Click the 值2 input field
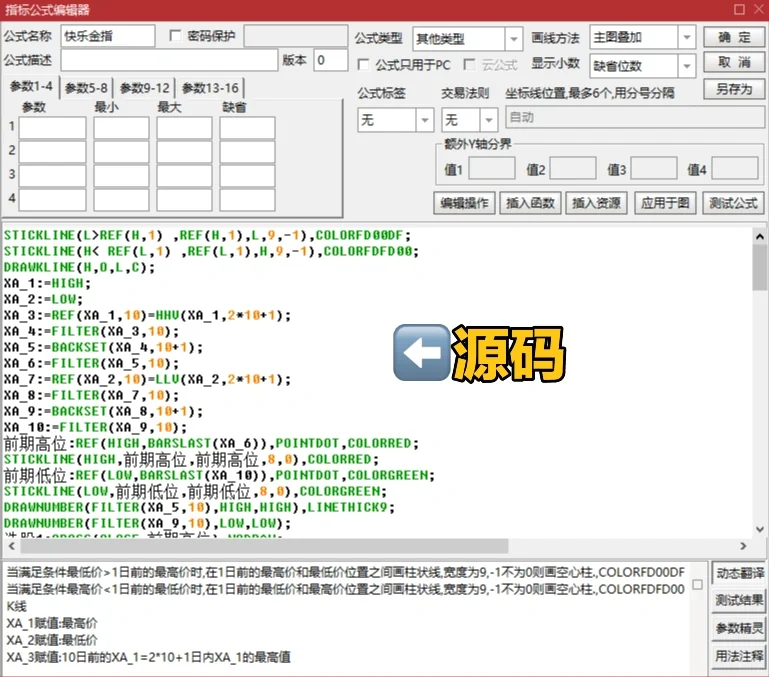Image resolution: width=769 pixels, height=677 pixels. coord(573,169)
